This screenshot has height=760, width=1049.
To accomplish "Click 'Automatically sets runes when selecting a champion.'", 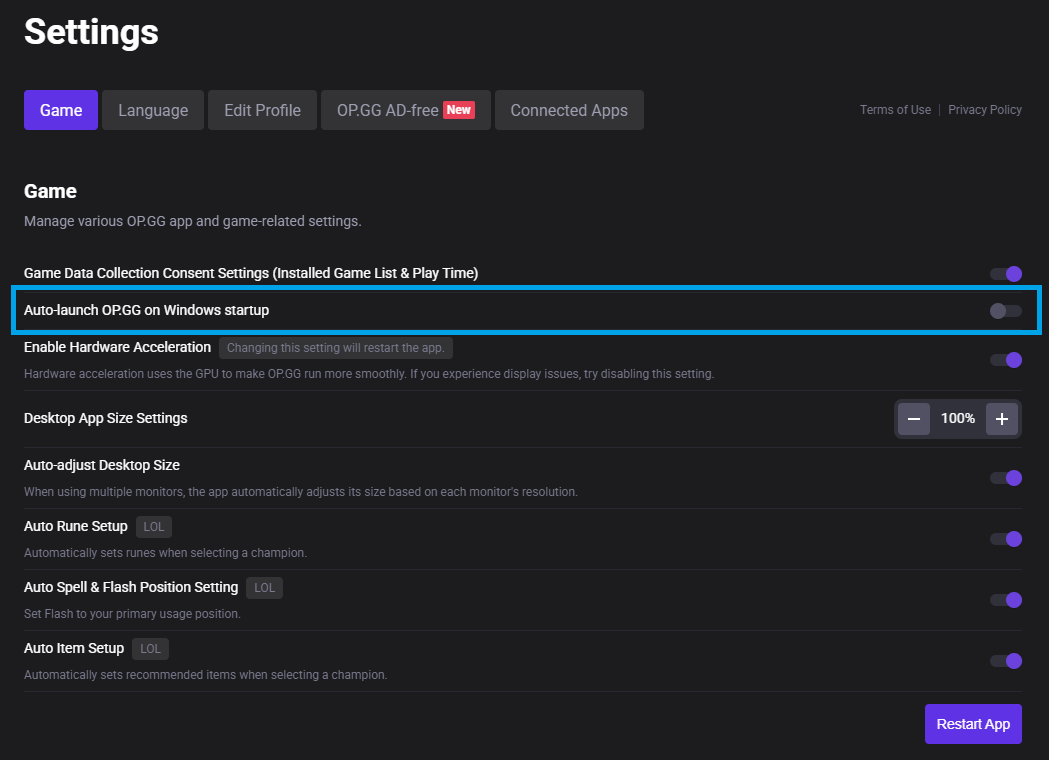I will [x=165, y=553].
